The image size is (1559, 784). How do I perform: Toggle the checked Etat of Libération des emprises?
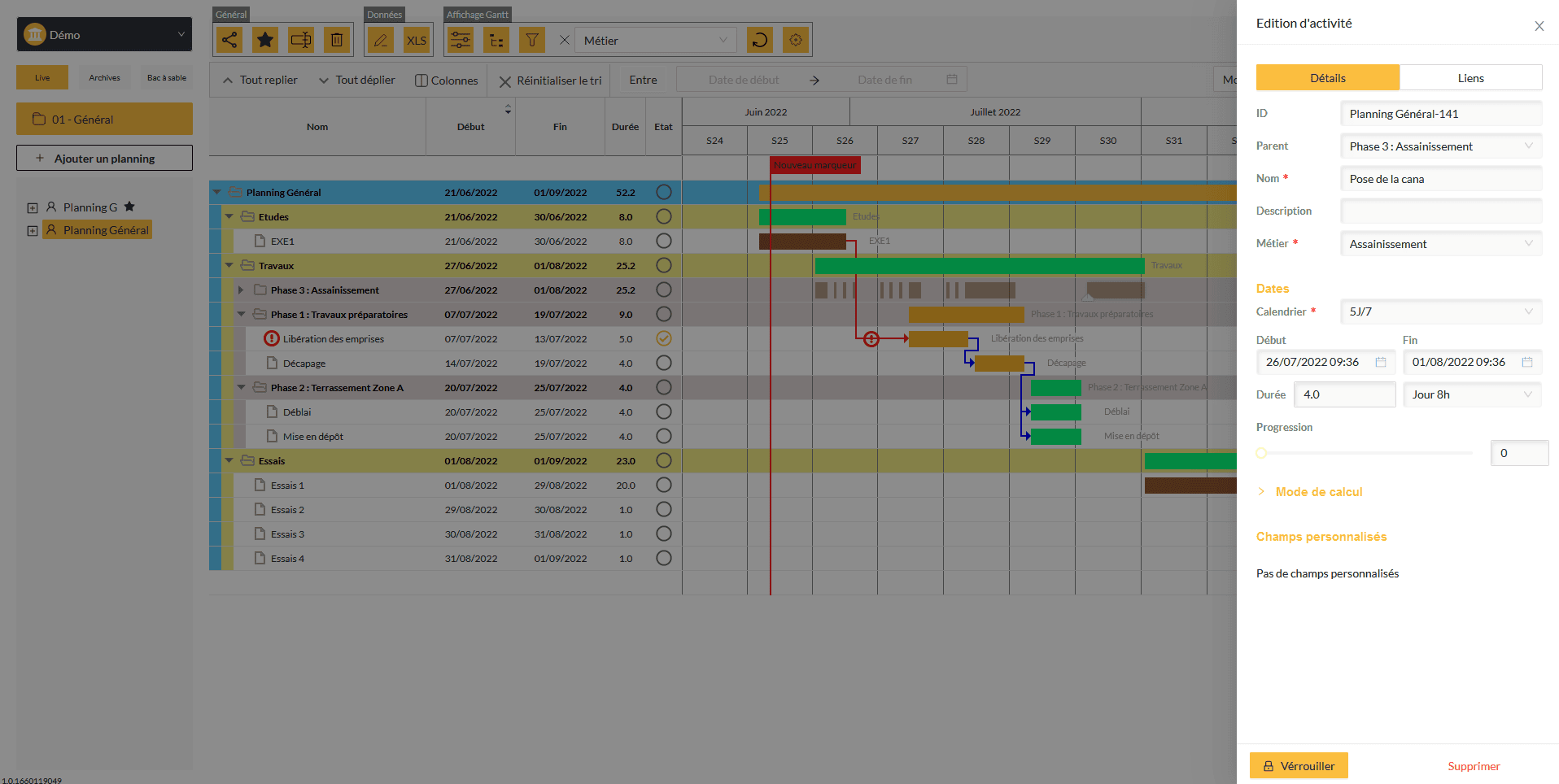(663, 338)
